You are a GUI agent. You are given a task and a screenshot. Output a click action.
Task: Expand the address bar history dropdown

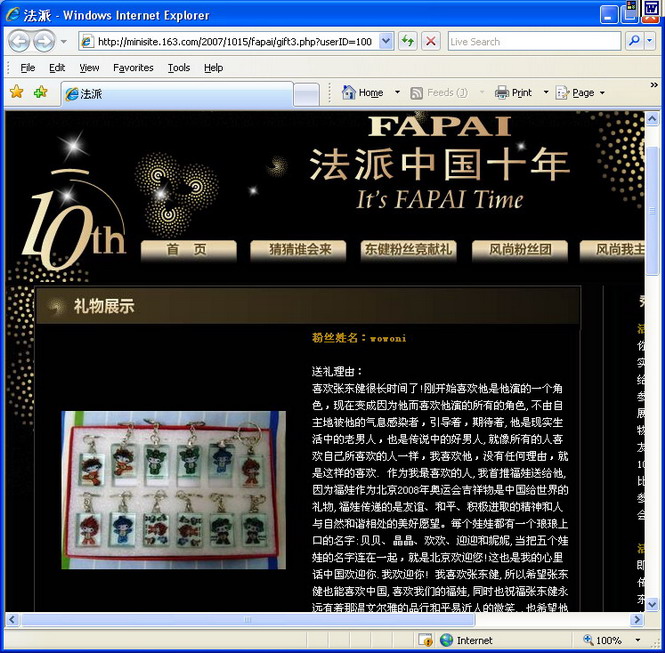pos(386,42)
